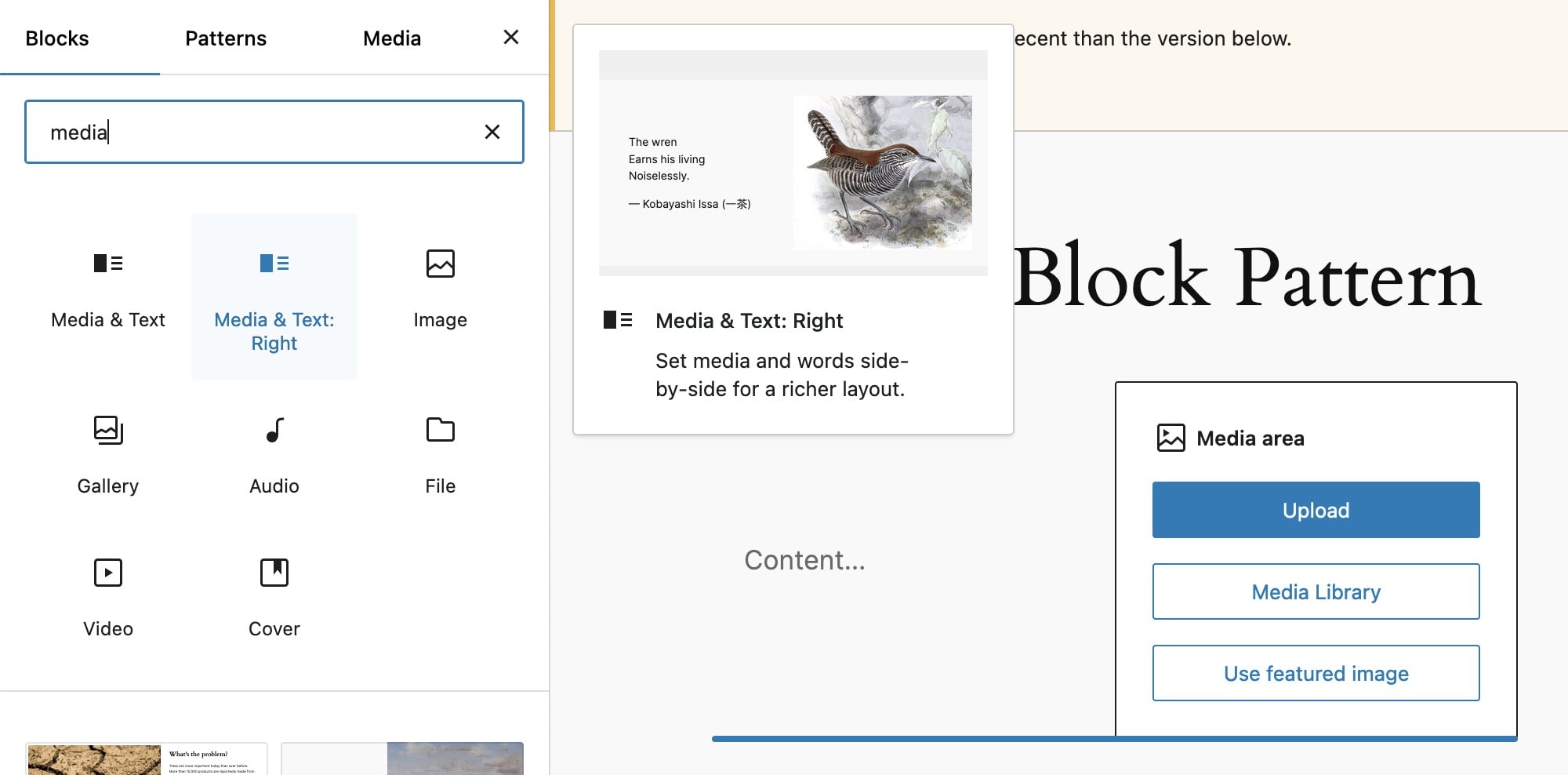This screenshot has height=775, width=1568.
Task: Click the Upload button
Action: point(1316,510)
